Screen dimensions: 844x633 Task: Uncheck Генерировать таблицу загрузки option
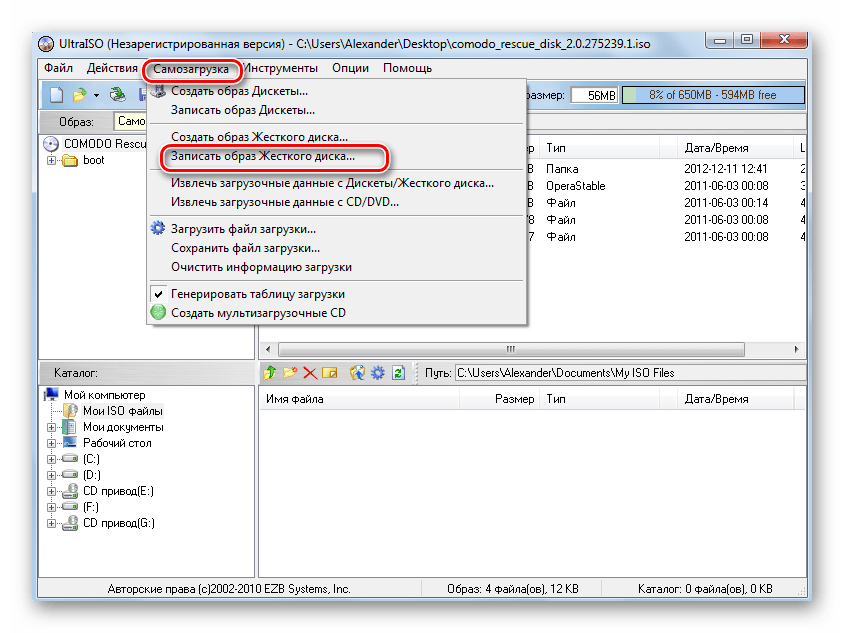pyautogui.click(x=257, y=294)
